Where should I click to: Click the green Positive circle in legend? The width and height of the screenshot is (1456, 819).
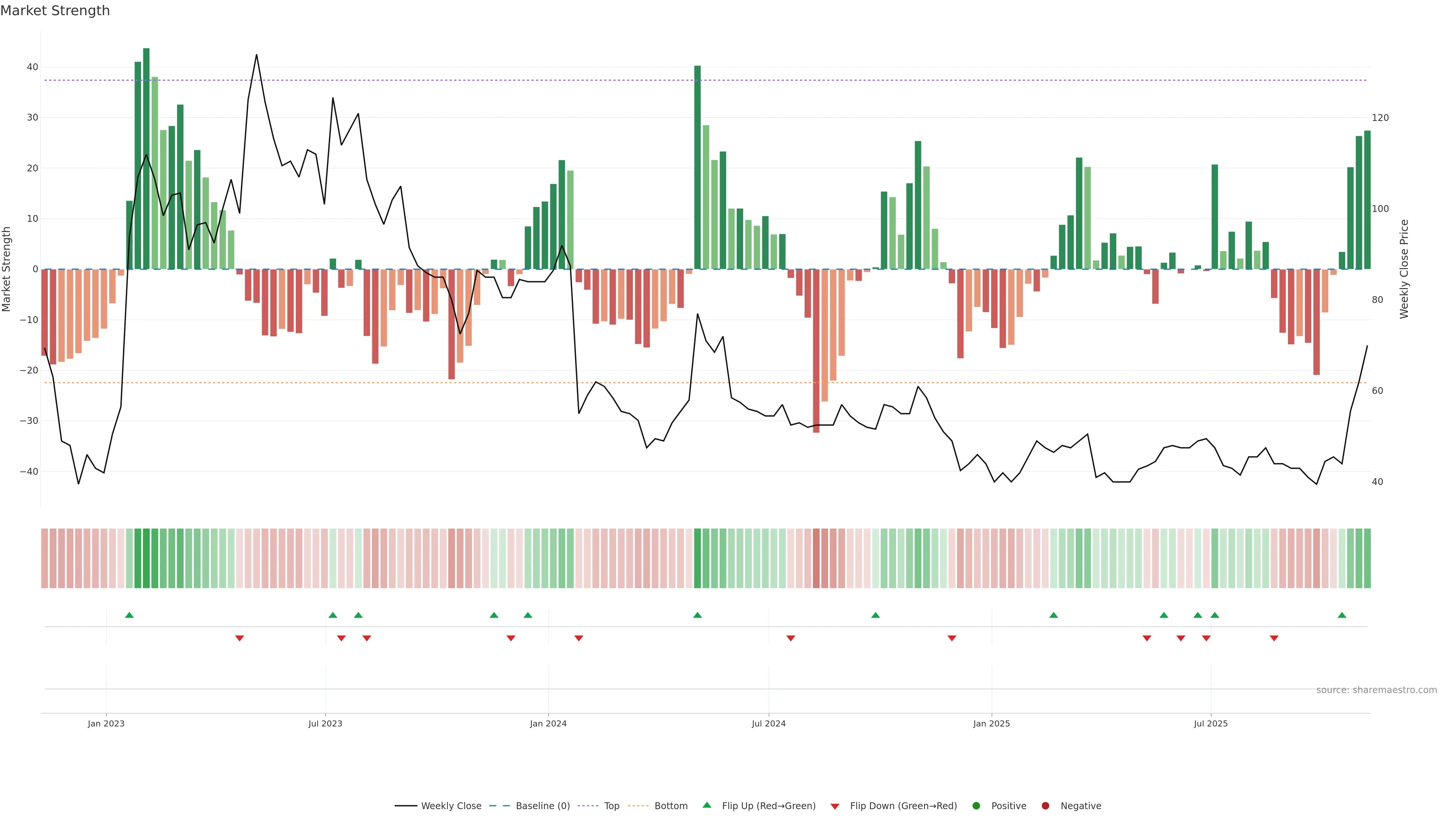976,805
